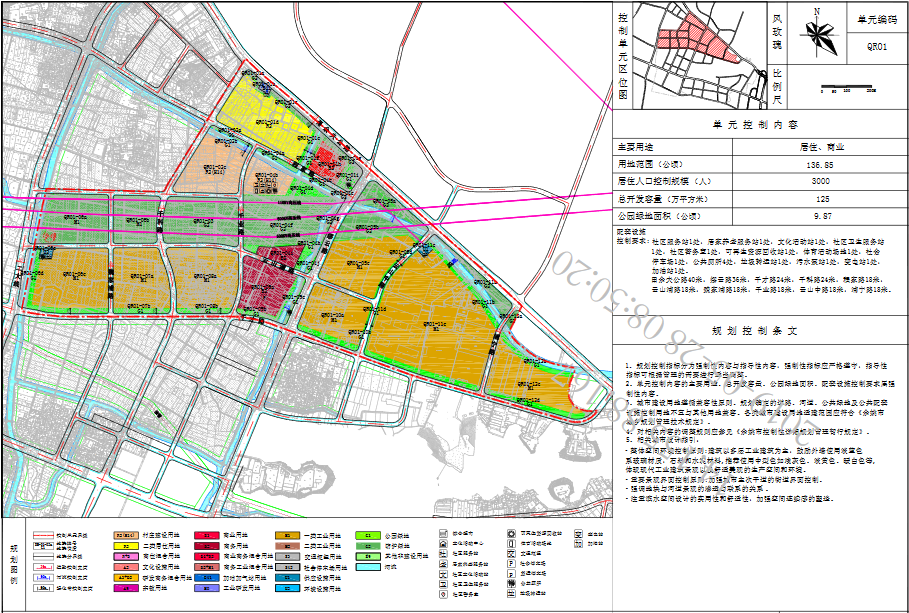Click the bright red commercial block on the map

(324, 162)
